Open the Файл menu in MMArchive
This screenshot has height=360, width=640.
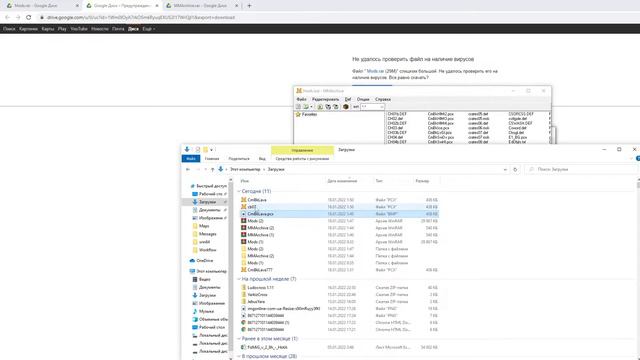coord(301,99)
